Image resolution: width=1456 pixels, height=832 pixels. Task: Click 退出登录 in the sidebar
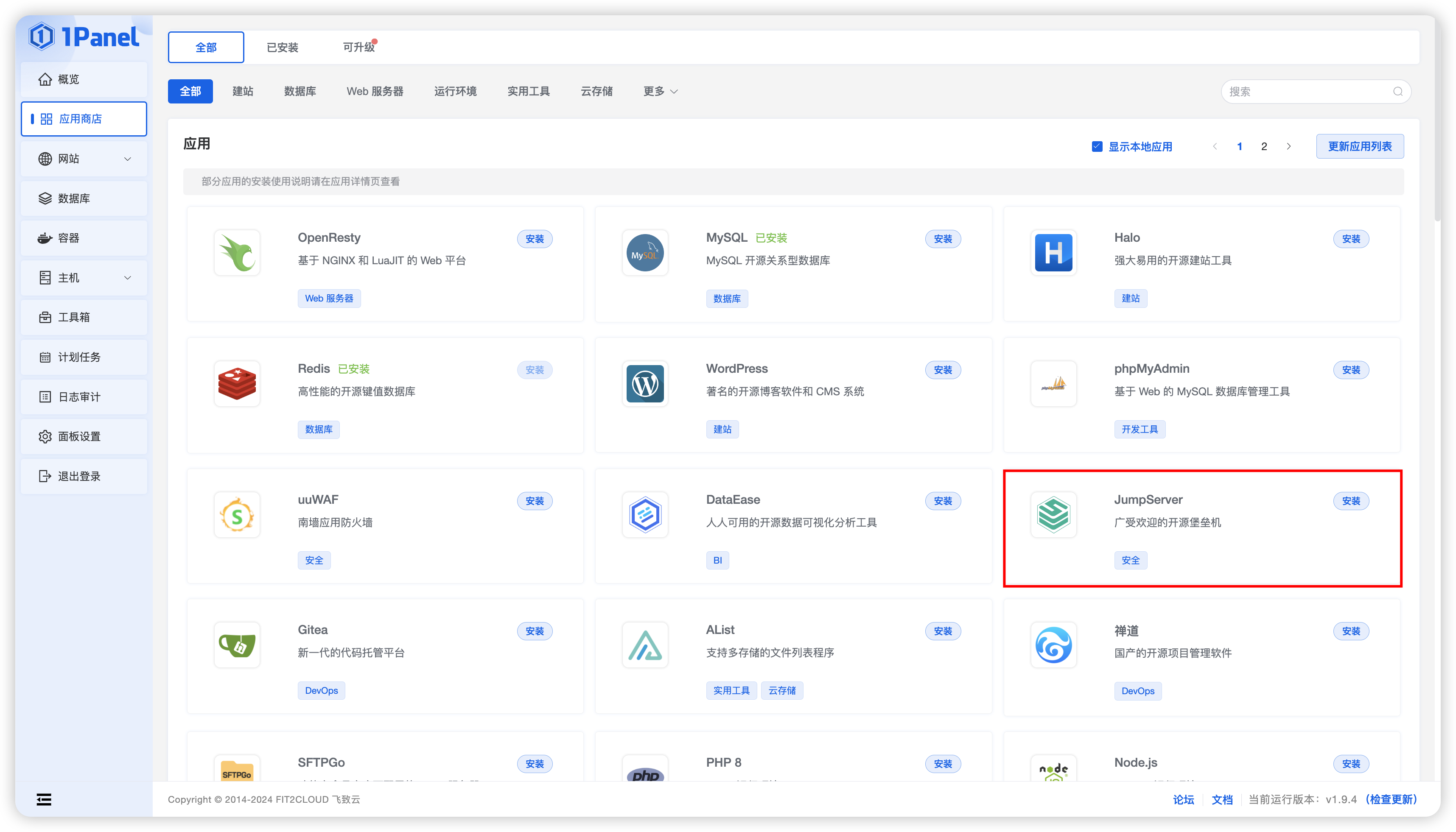coord(84,476)
